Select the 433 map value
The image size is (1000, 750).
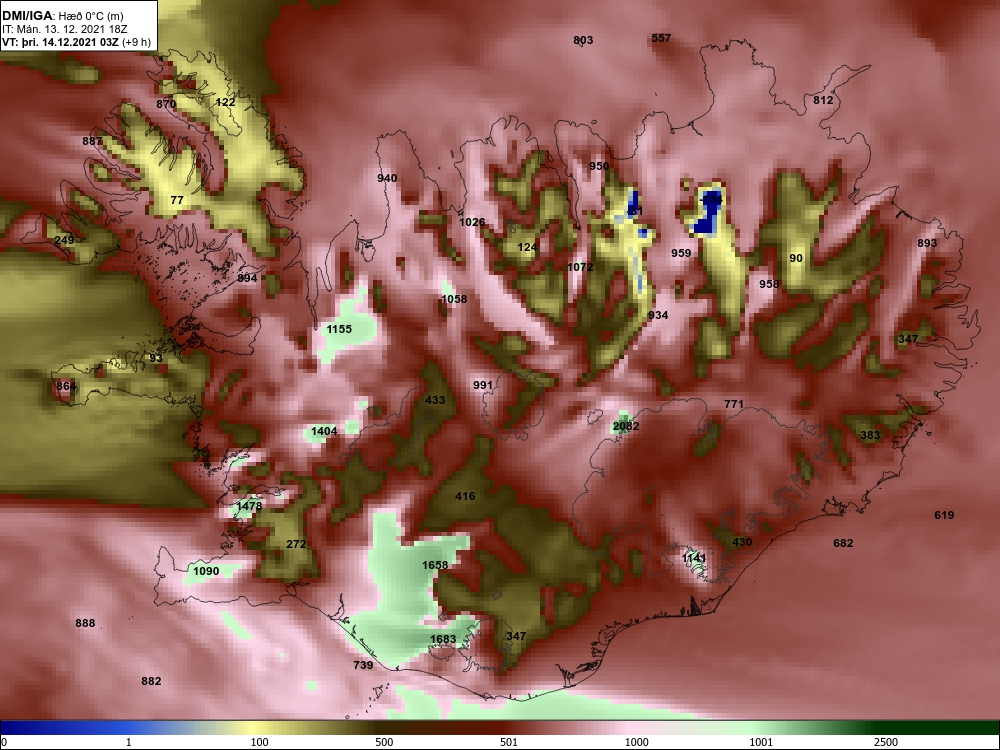coord(435,401)
